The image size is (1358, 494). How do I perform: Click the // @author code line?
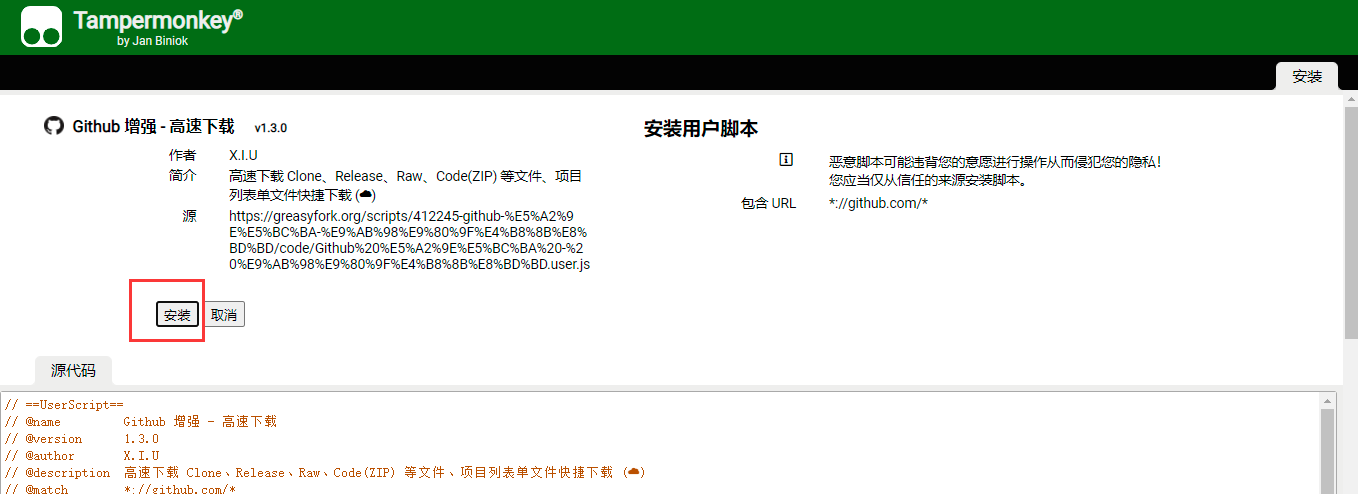[82, 456]
